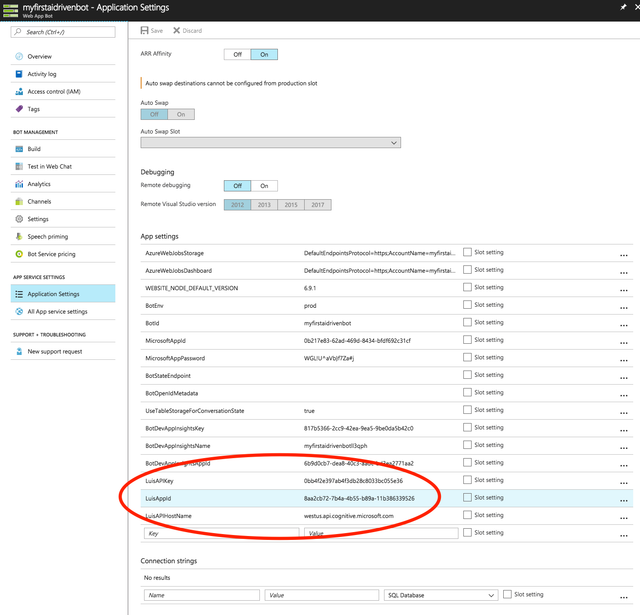Set Remote debugging to On
Viewport: 640px width, 615px height.
tap(264, 186)
